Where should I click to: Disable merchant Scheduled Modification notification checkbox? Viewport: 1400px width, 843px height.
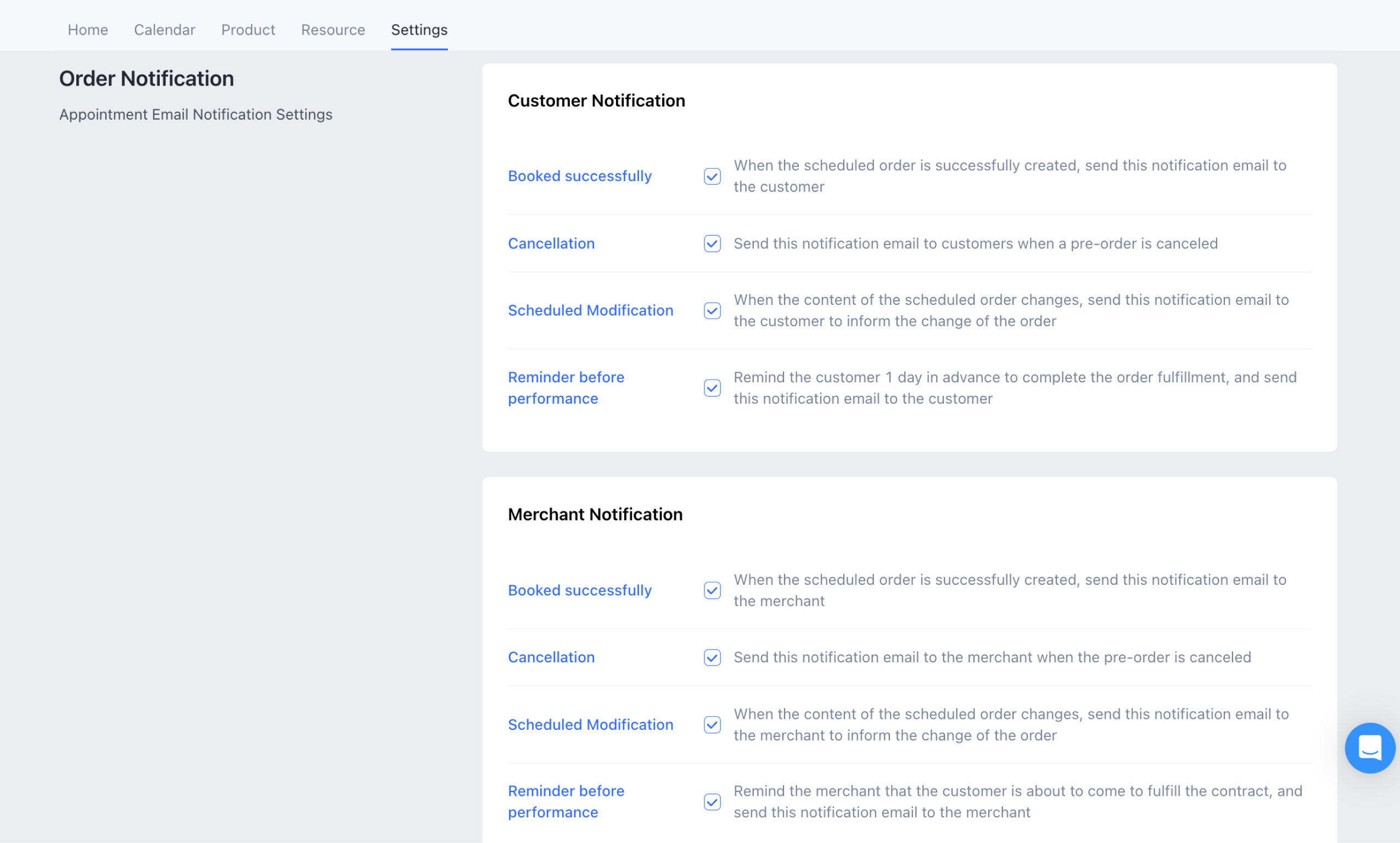tap(712, 725)
